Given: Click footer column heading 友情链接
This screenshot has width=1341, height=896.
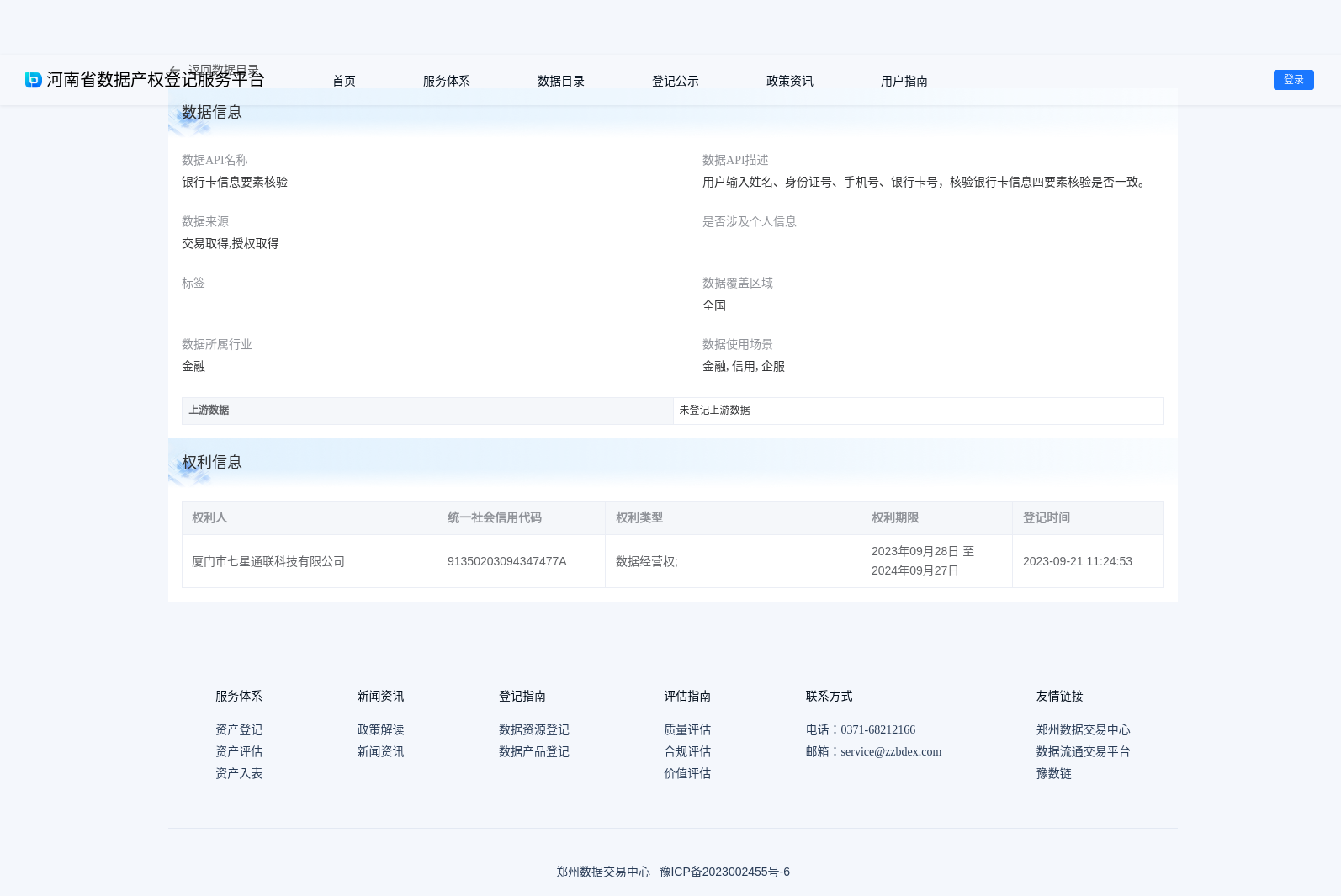Looking at the screenshot, I should tap(1060, 696).
